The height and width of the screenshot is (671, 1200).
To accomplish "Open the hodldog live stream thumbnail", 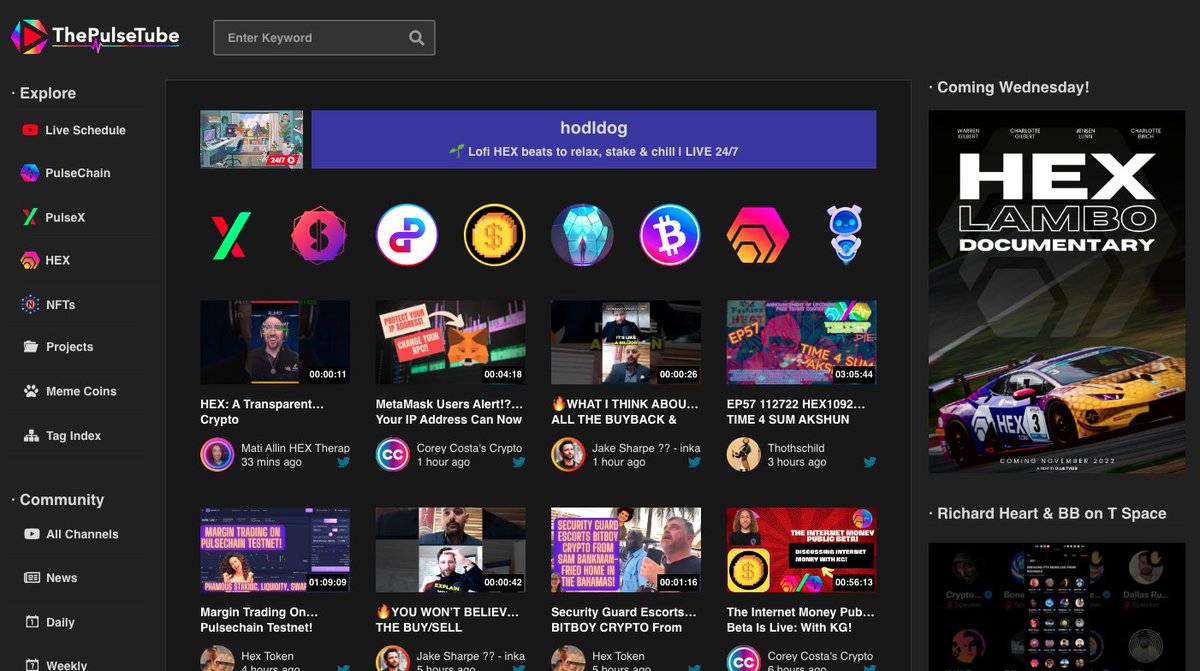I will click(252, 139).
